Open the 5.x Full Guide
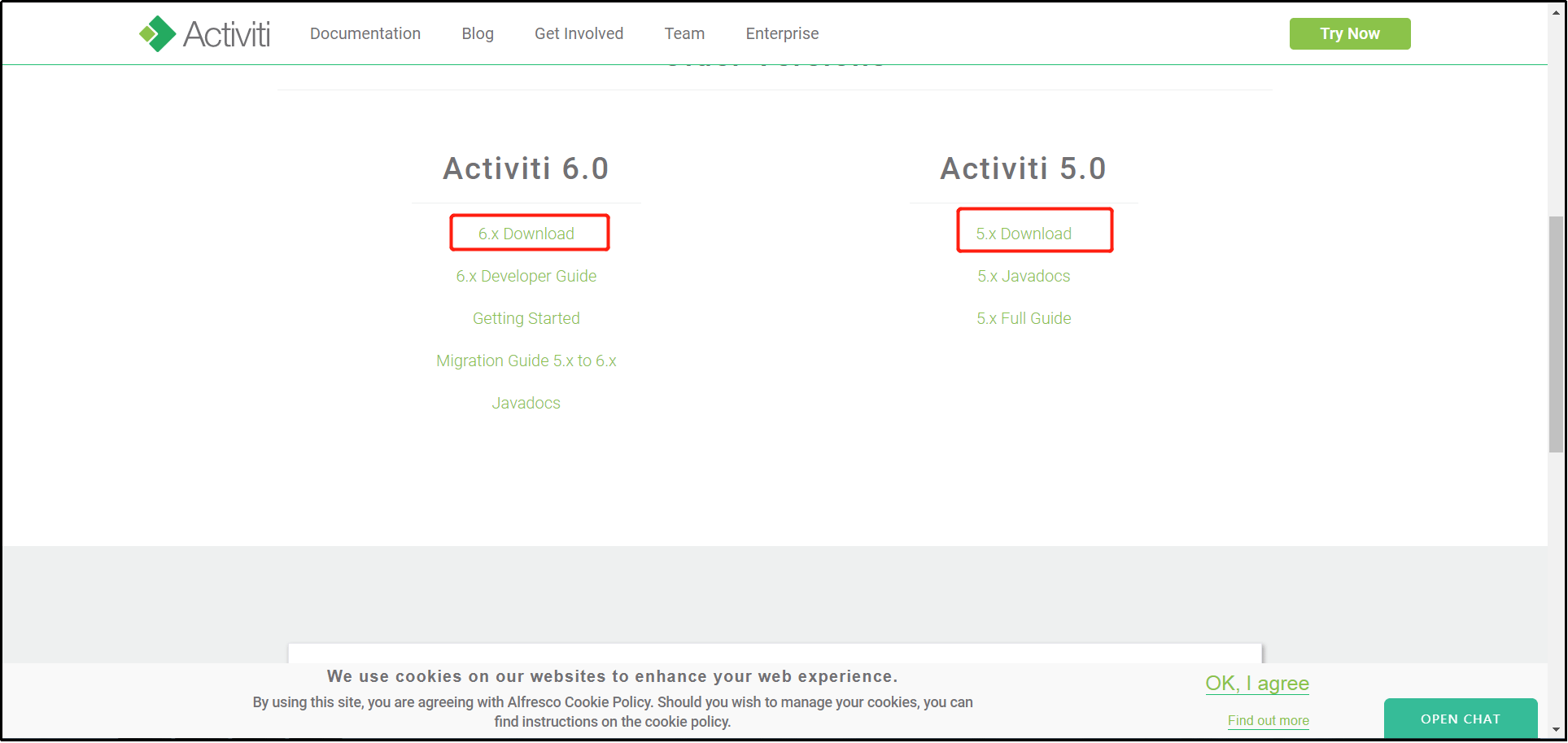 pyautogui.click(x=1024, y=318)
